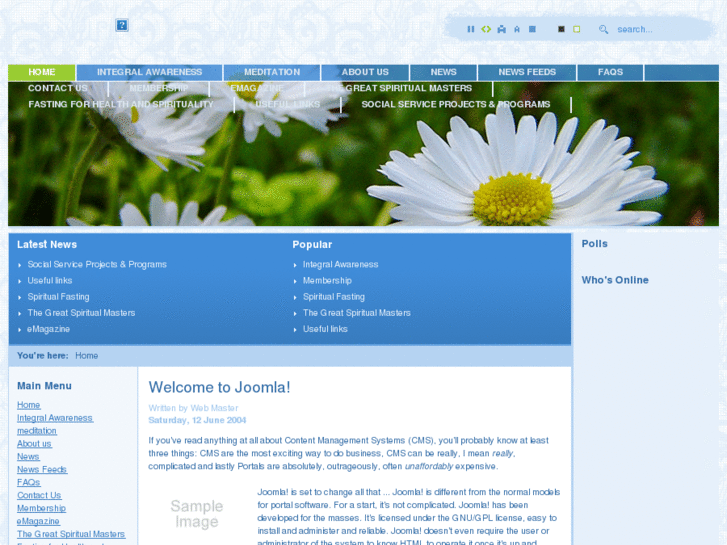Open the FAQS top menu item
Viewport: 727px width, 545px height.
point(610,72)
